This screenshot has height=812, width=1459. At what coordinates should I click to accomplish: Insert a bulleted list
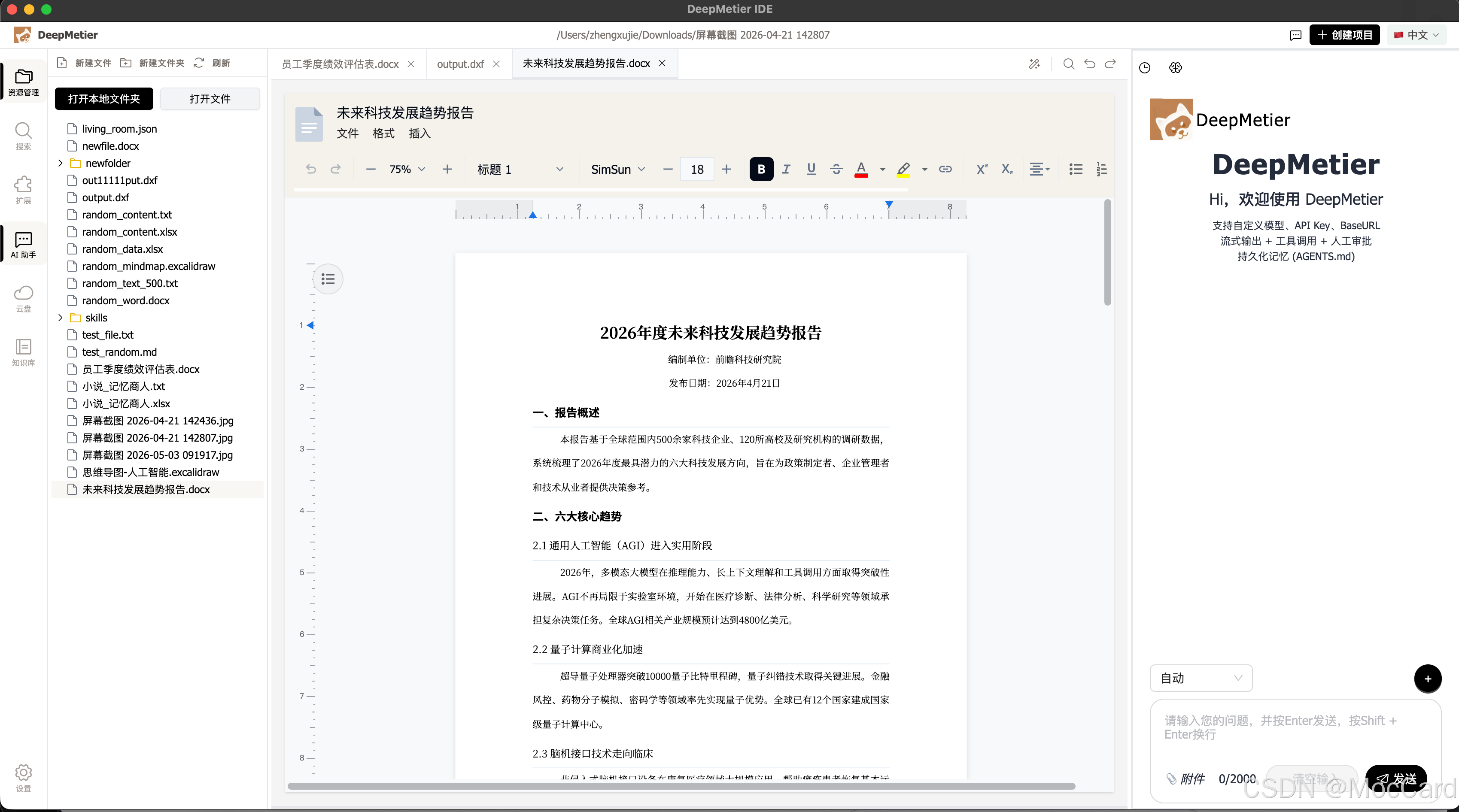[1076, 169]
